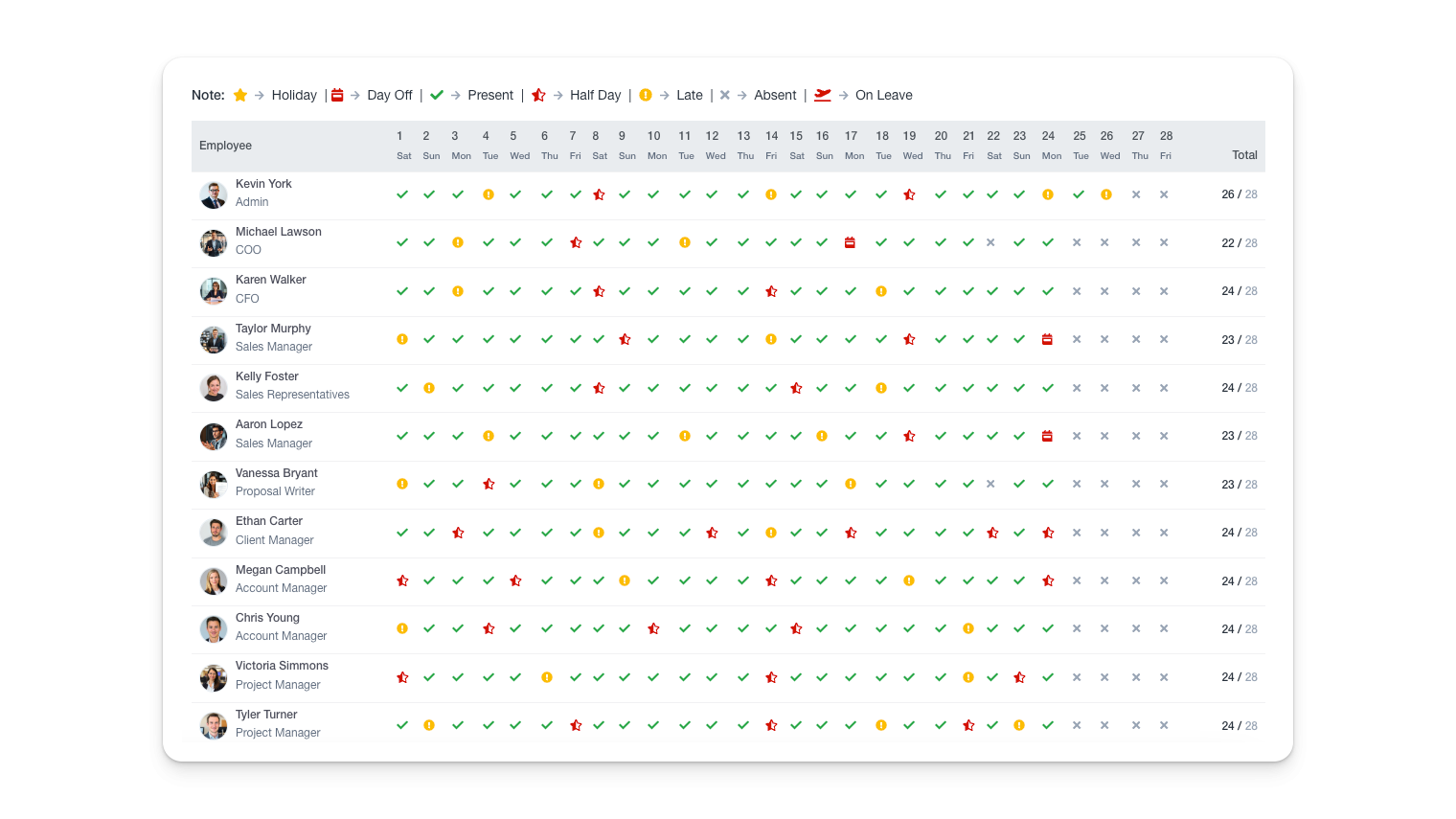Click the Total column header
1456x819 pixels.
click(1244, 155)
